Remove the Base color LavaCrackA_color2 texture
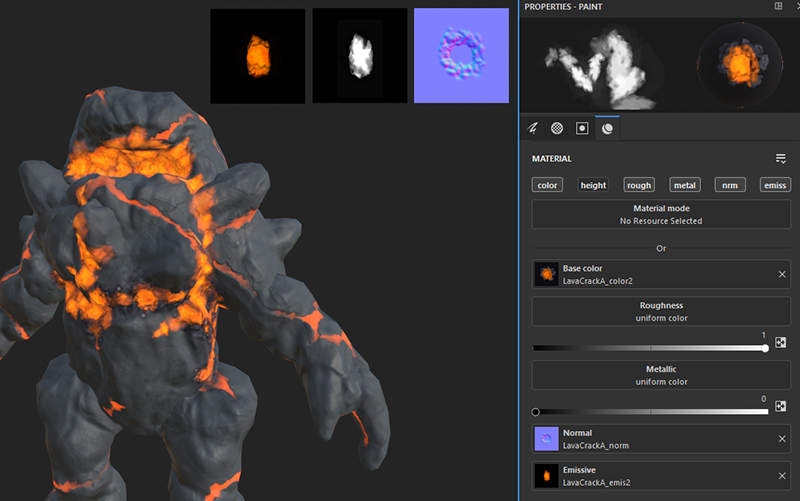The image size is (800, 501). pyautogui.click(x=782, y=274)
